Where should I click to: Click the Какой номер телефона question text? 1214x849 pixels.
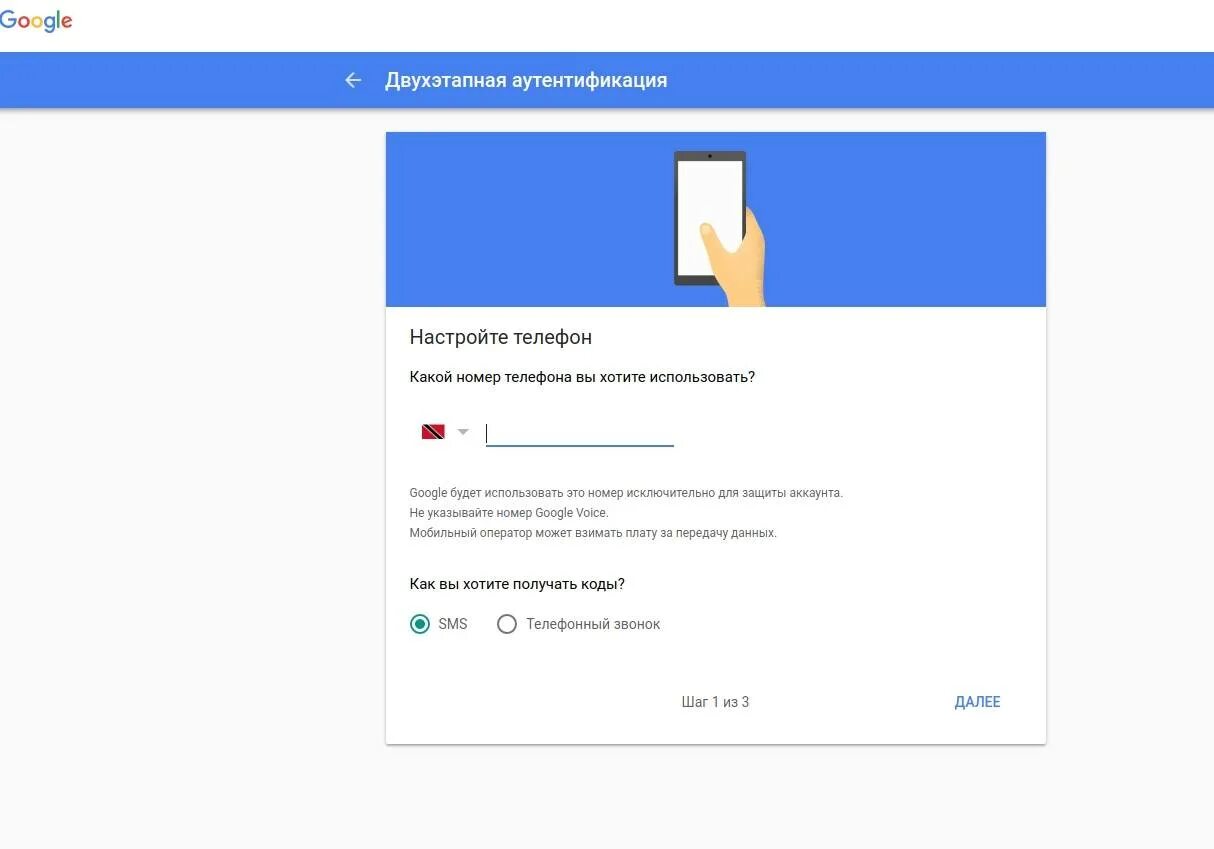click(582, 377)
